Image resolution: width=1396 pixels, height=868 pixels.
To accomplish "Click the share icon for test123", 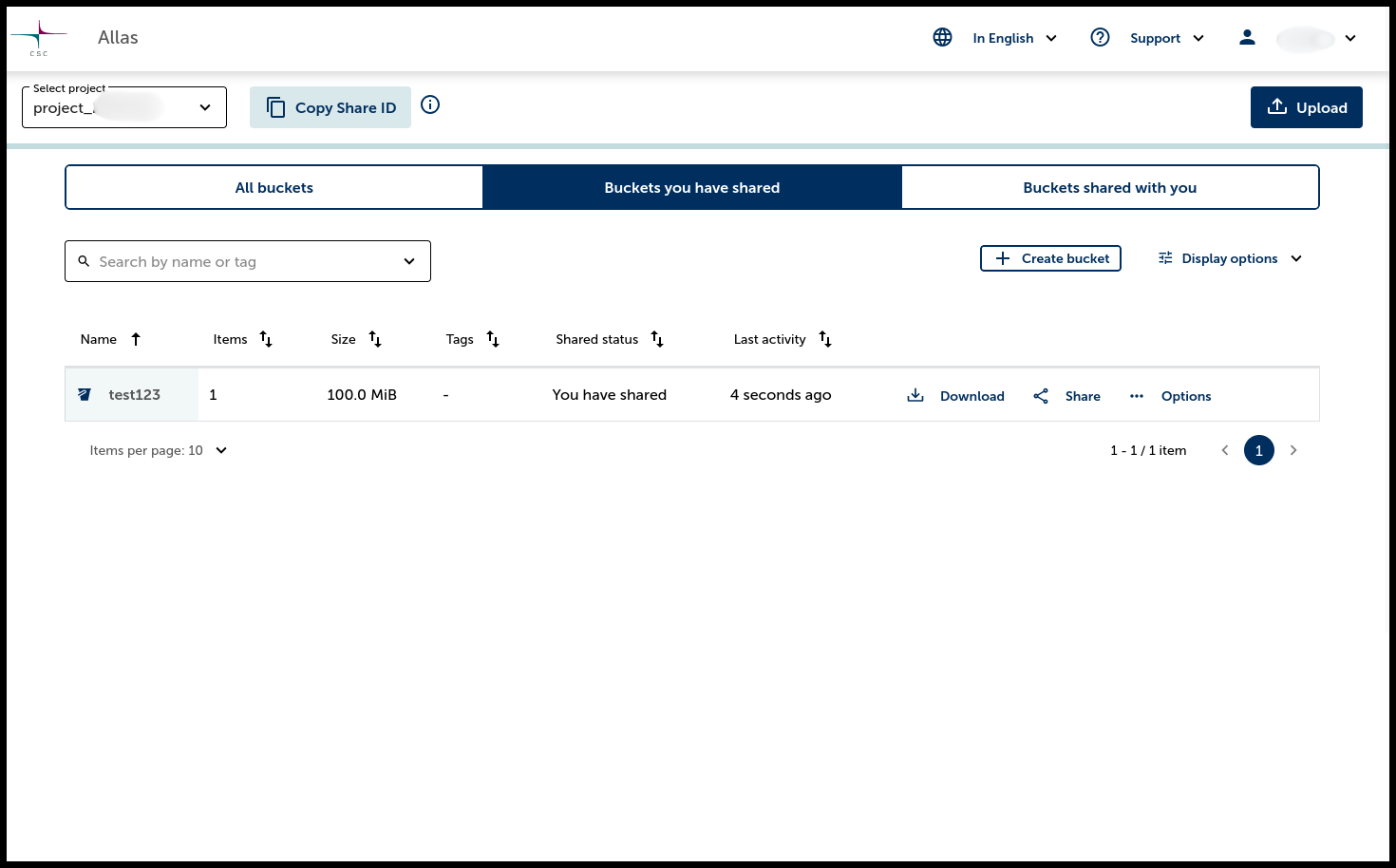I will coord(1041,396).
